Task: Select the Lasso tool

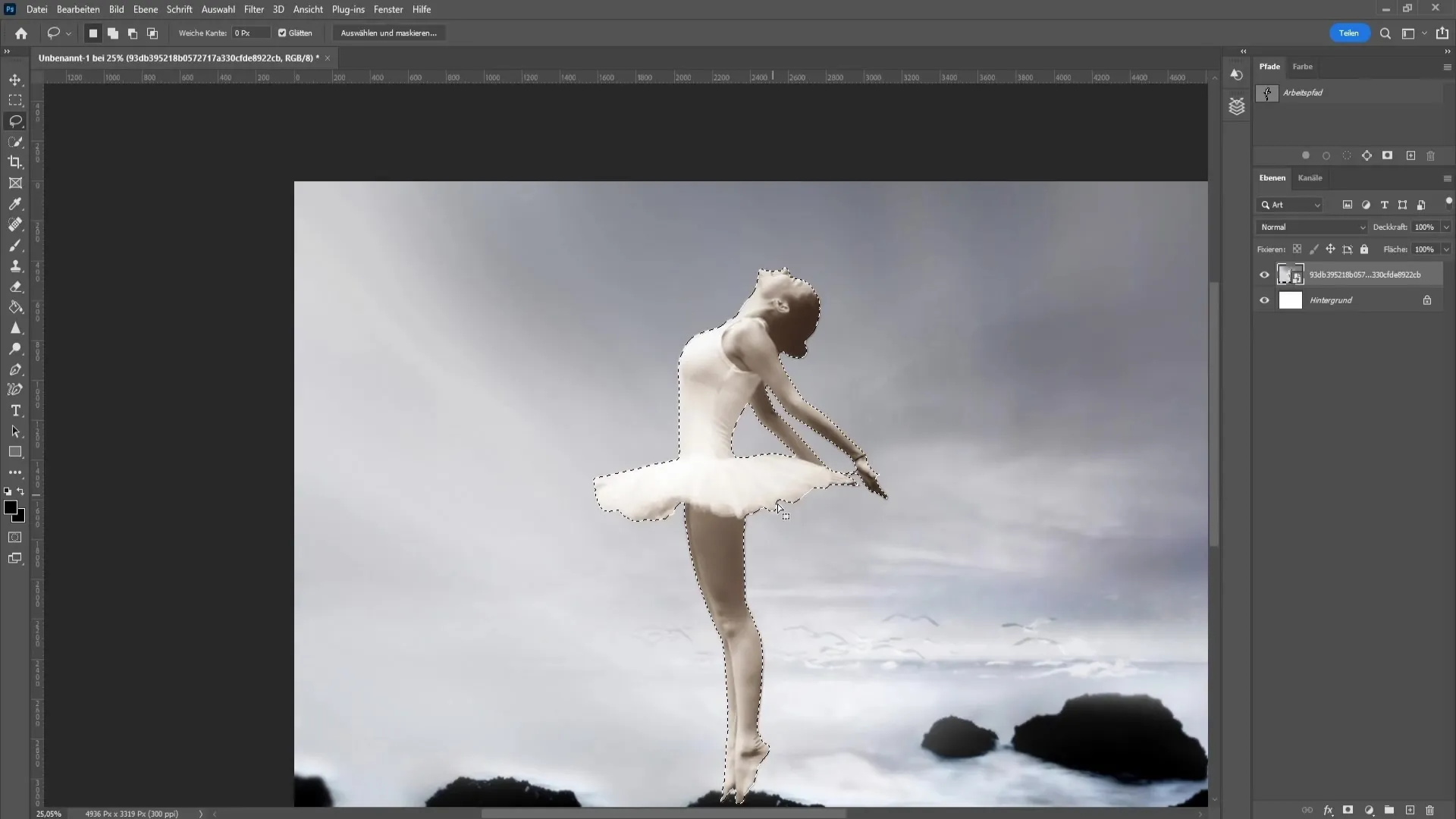Action: tap(15, 120)
